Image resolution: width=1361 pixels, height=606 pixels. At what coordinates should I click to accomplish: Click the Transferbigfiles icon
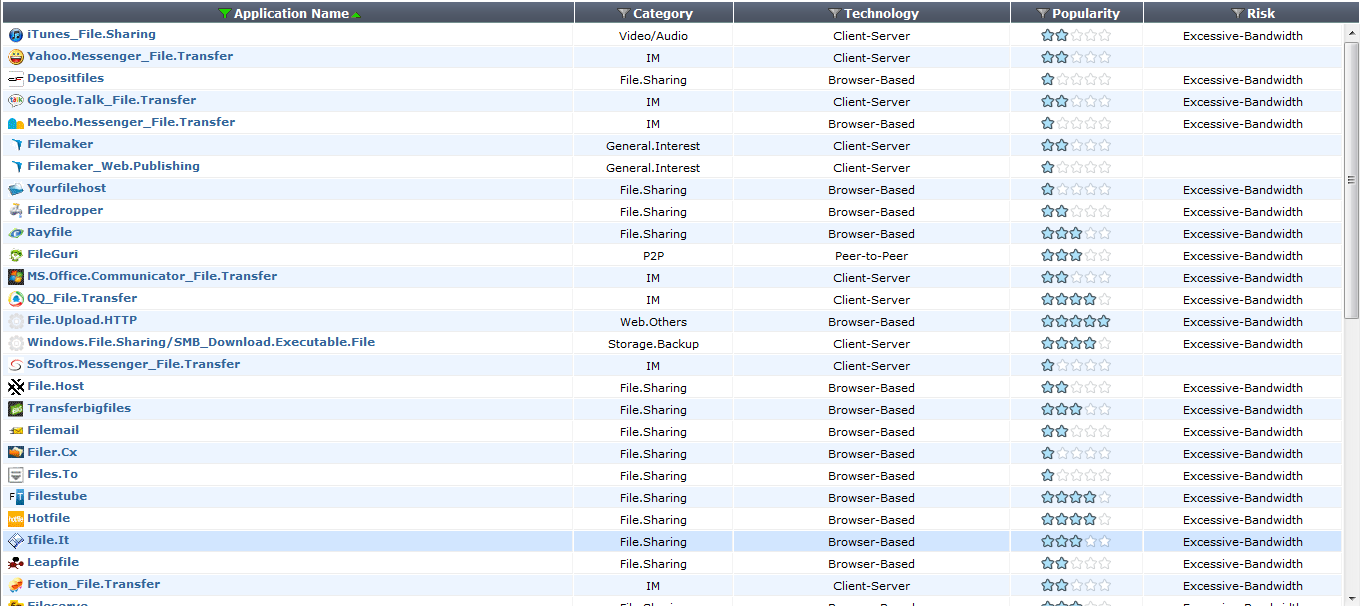(15, 409)
